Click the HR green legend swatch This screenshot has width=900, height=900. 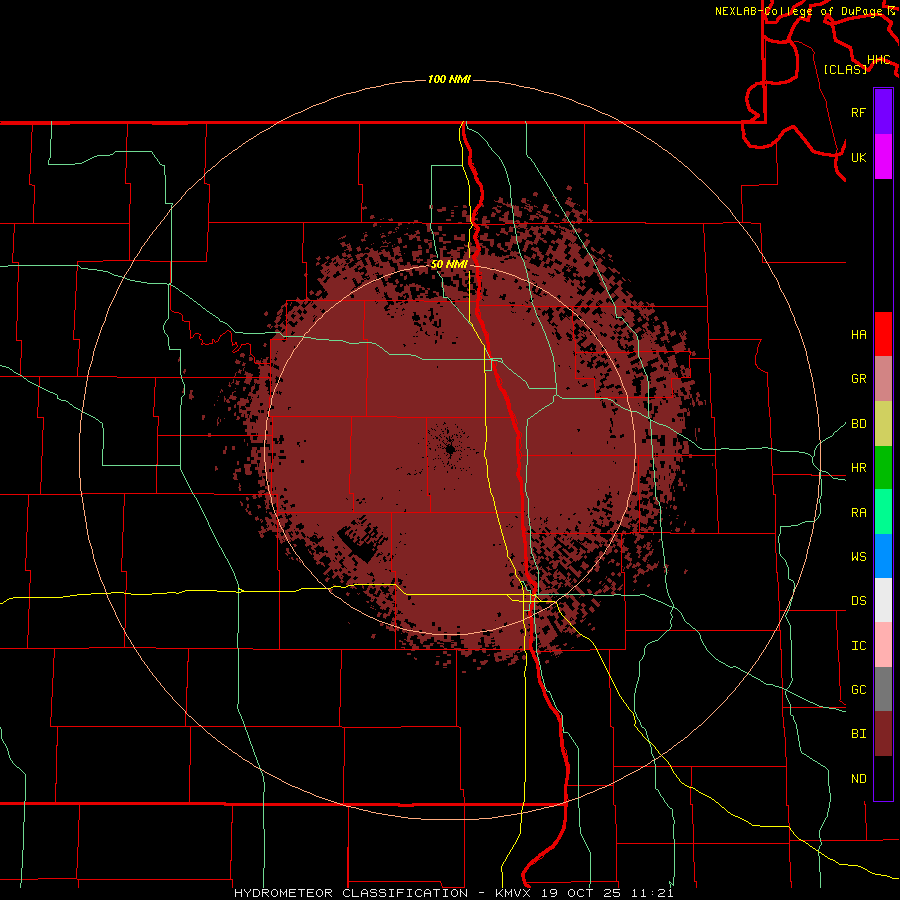[883, 468]
